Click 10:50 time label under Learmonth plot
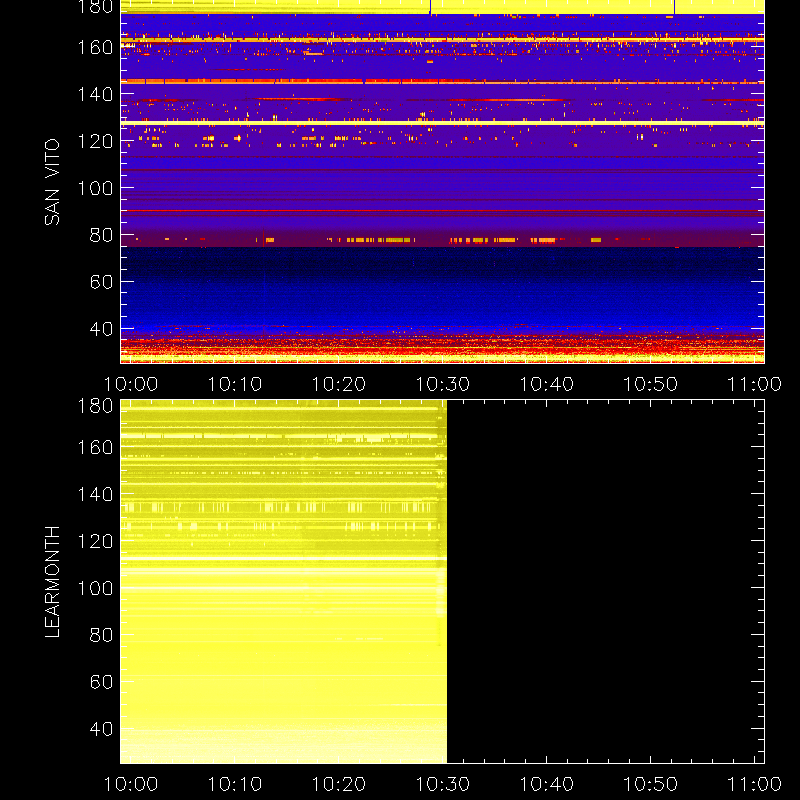 [x=651, y=784]
